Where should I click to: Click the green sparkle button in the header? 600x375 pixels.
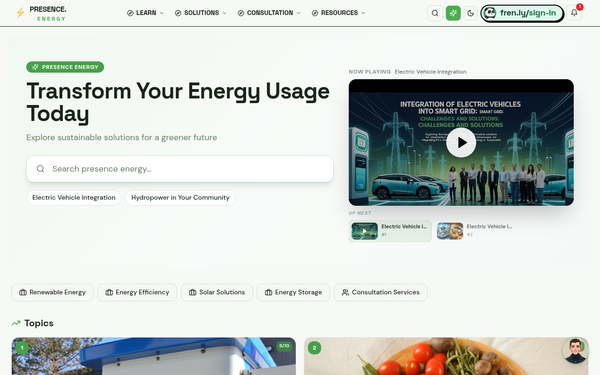tap(453, 13)
